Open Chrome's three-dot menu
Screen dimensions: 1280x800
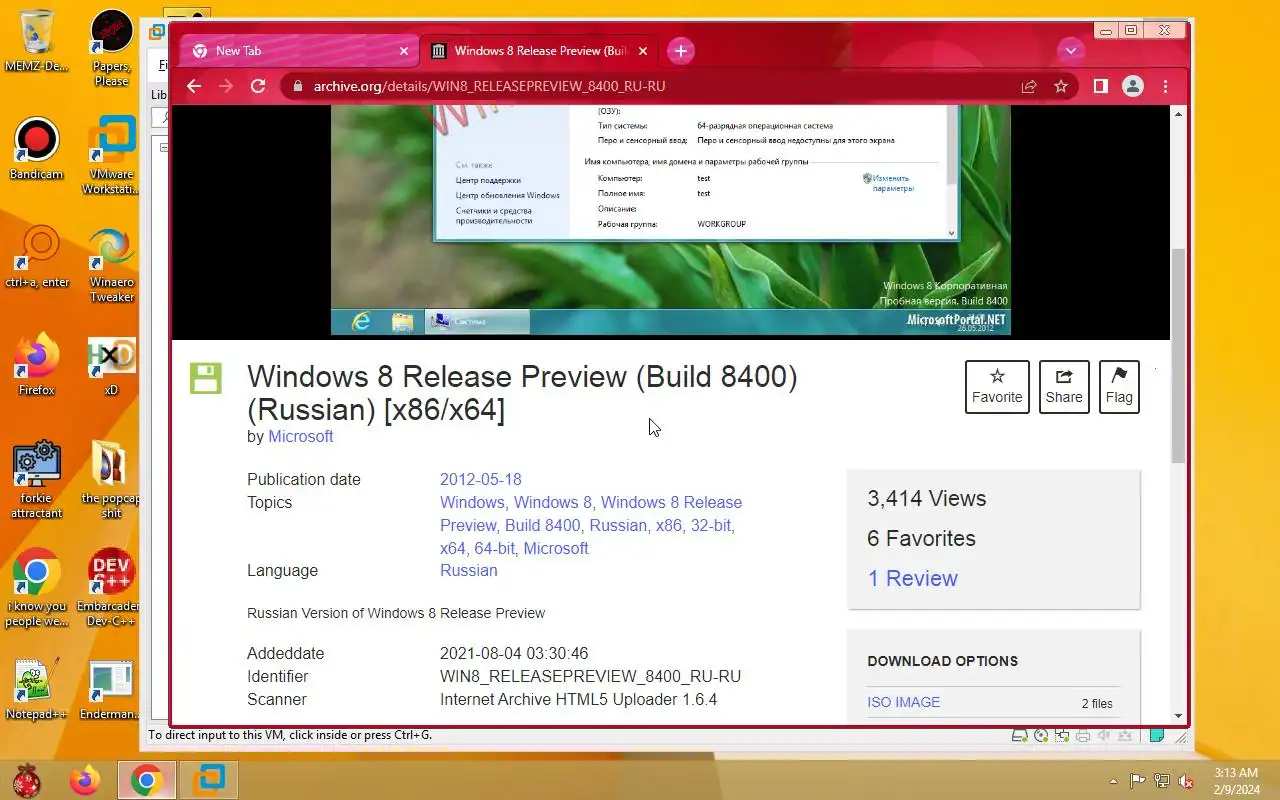coord(1165,86)
